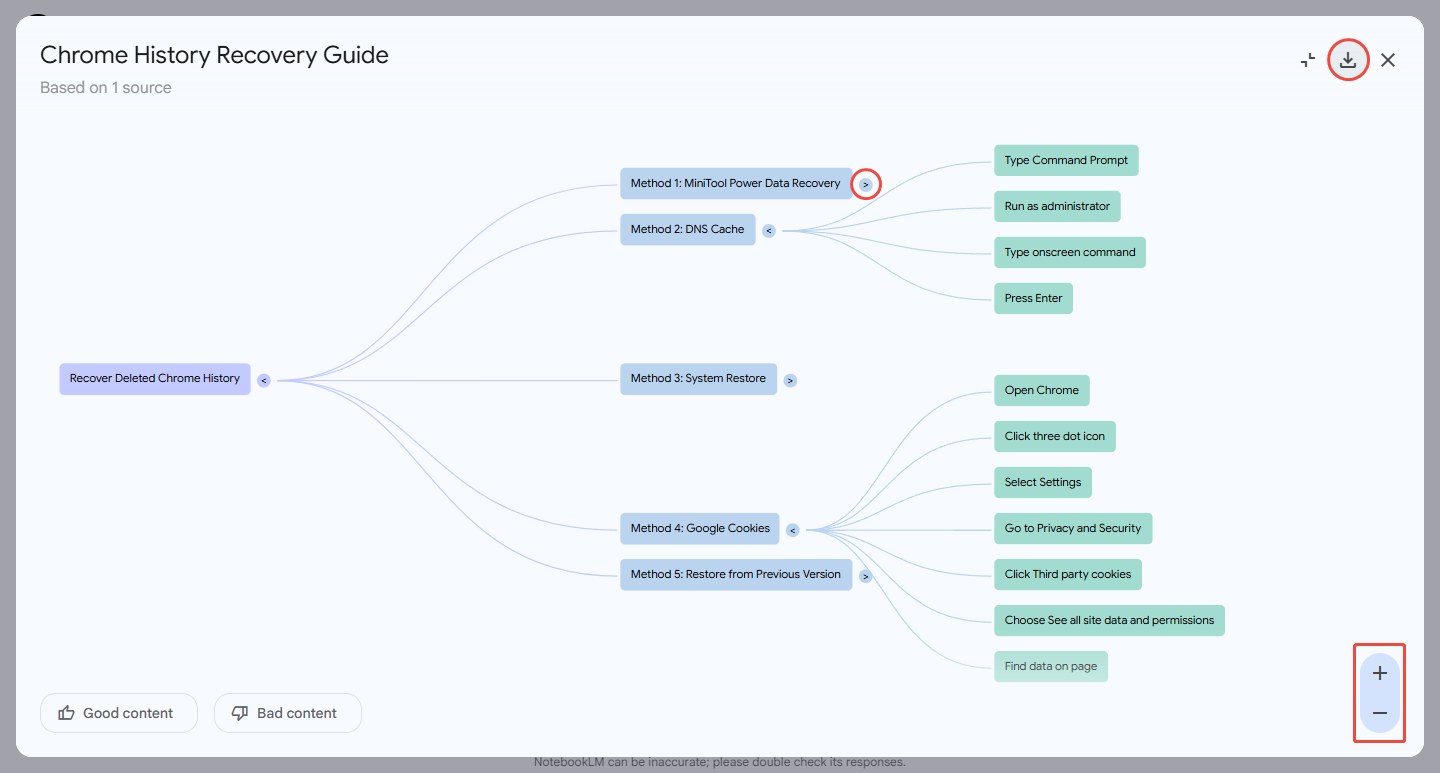Click the Click three dot icon node
The width and height of the screenshot is (1440, 773).
pyautogui.click(x=1055, y=436)
